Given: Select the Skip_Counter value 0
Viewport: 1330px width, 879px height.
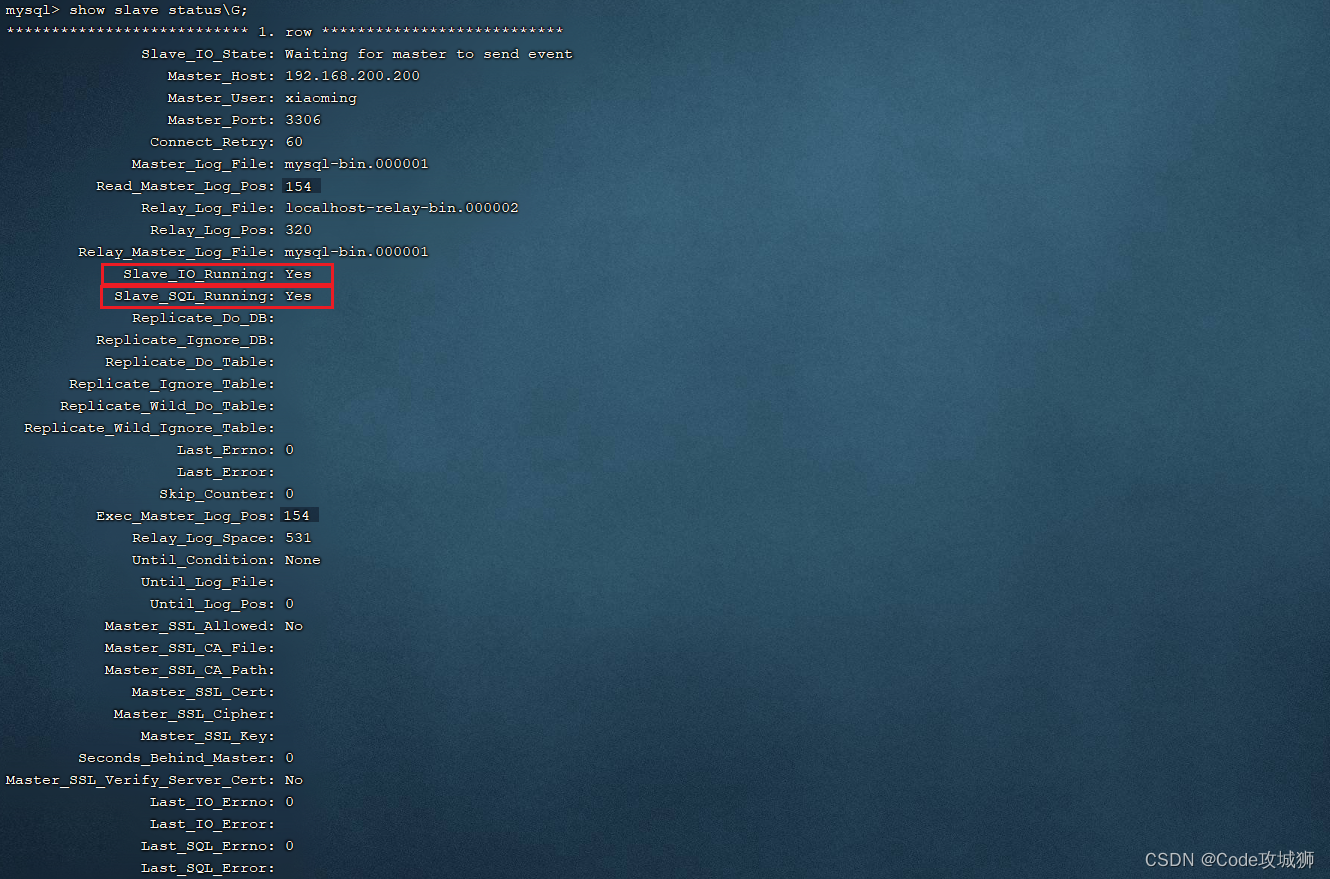Looking at the screenshot, I should pos(289,494).
